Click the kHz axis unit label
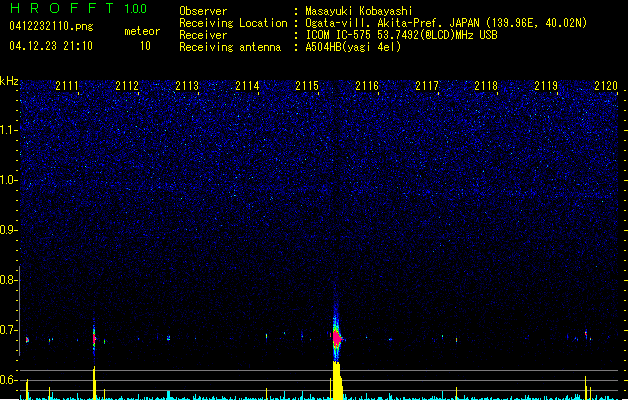The image size is (629, 400). tap(9, 81)
